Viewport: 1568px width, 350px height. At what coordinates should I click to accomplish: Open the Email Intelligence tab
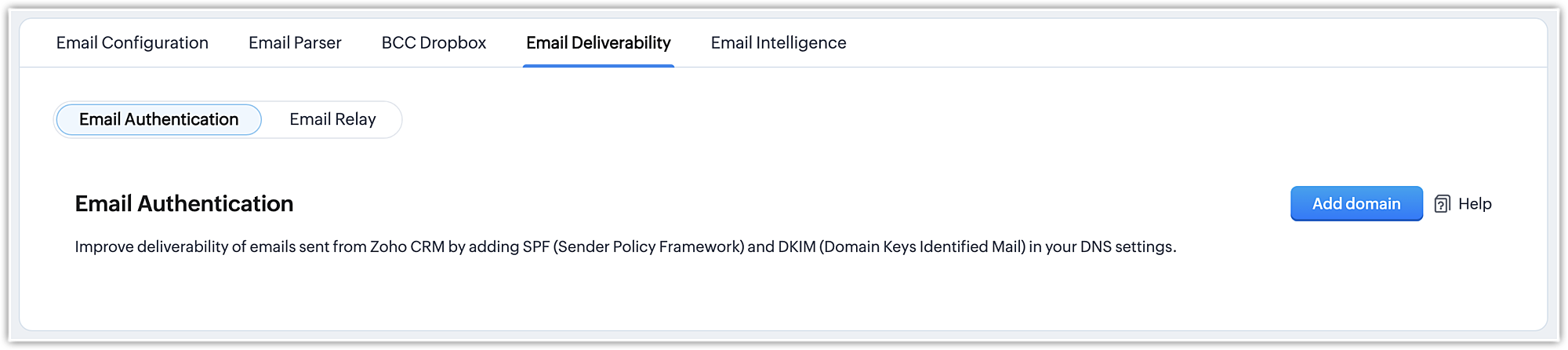778,42
